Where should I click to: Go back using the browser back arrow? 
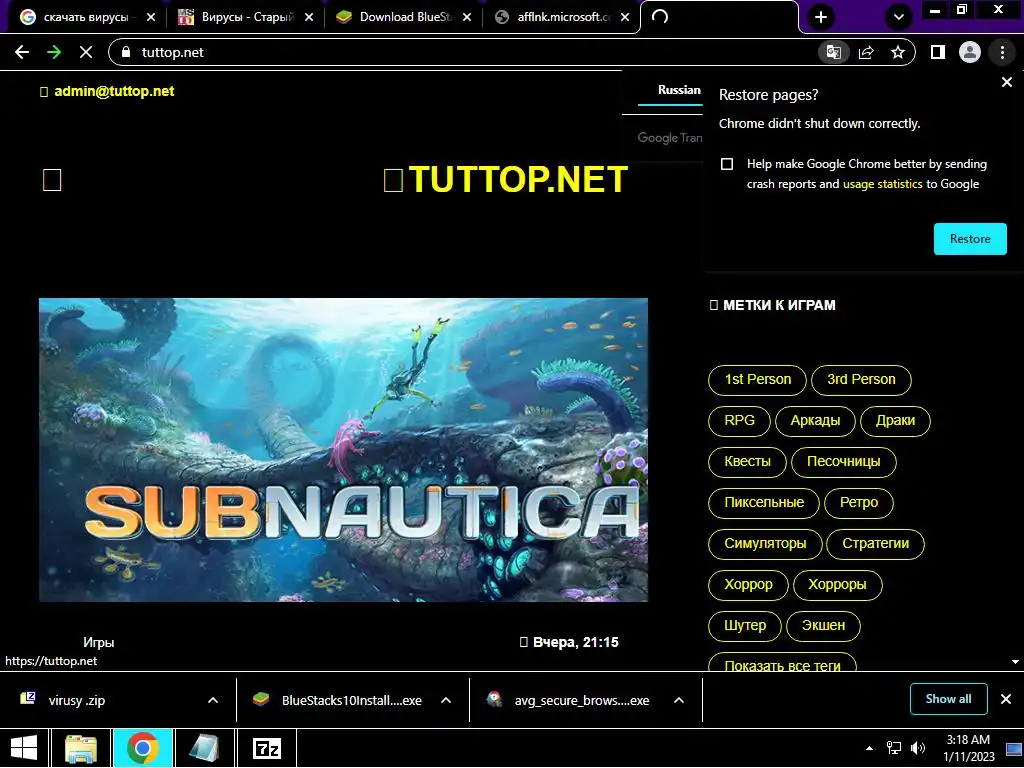22,52
